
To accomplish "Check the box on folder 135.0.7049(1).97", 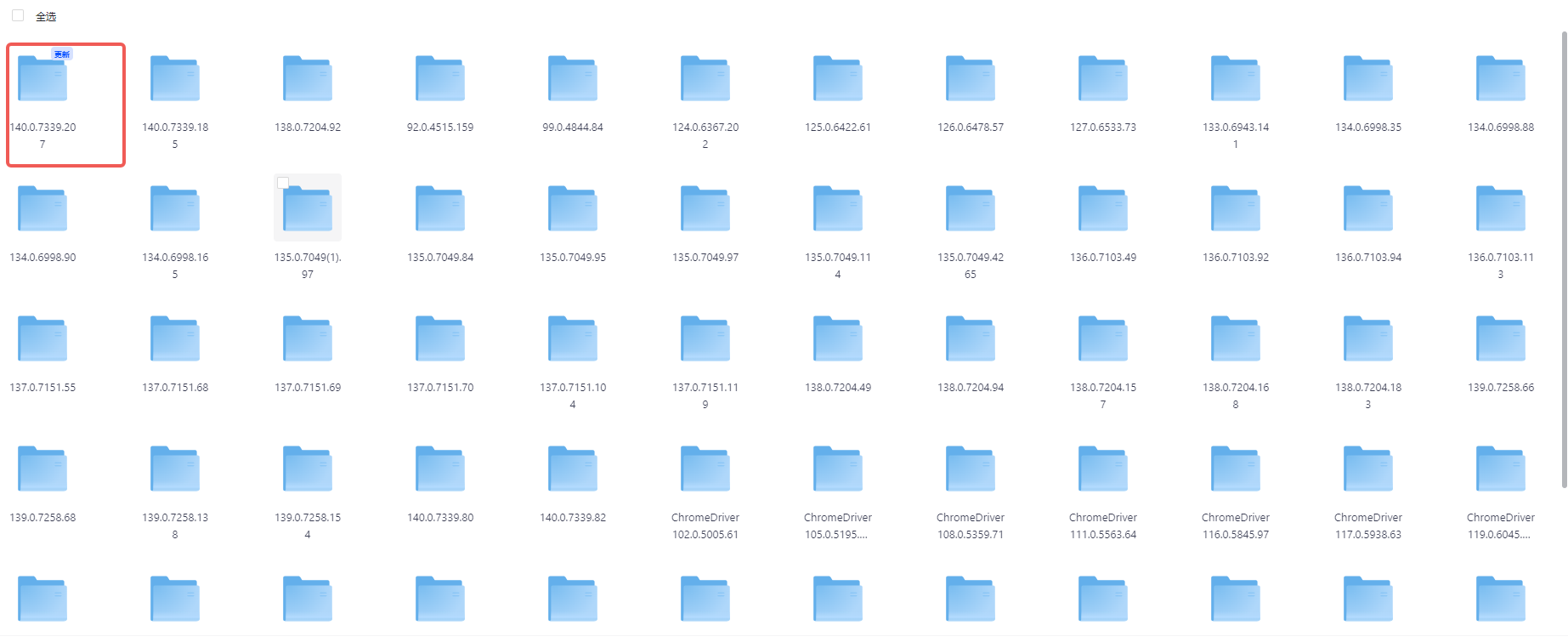I will 283,183.
